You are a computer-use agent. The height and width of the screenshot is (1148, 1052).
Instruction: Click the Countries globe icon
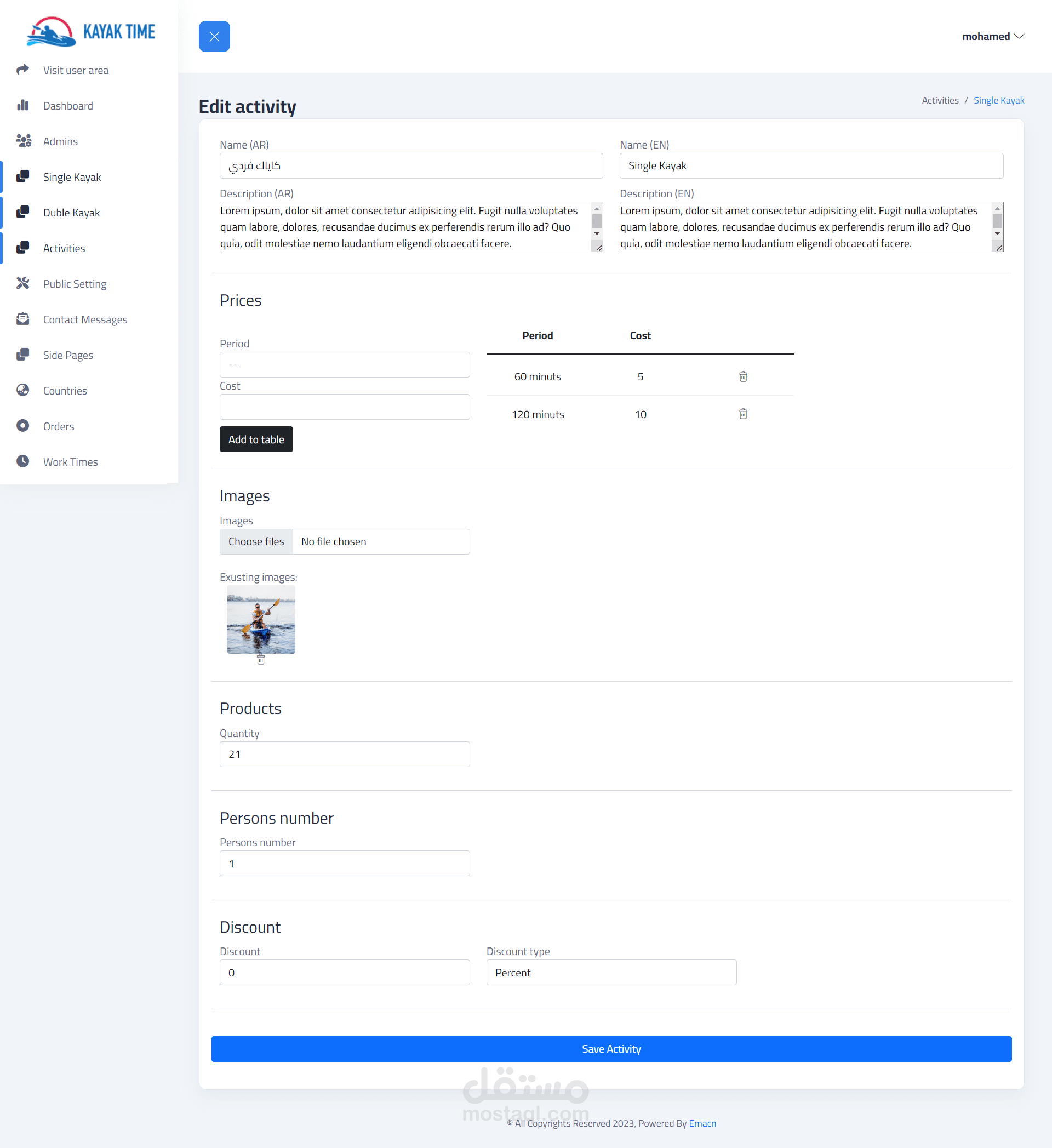tap(23, 390)
